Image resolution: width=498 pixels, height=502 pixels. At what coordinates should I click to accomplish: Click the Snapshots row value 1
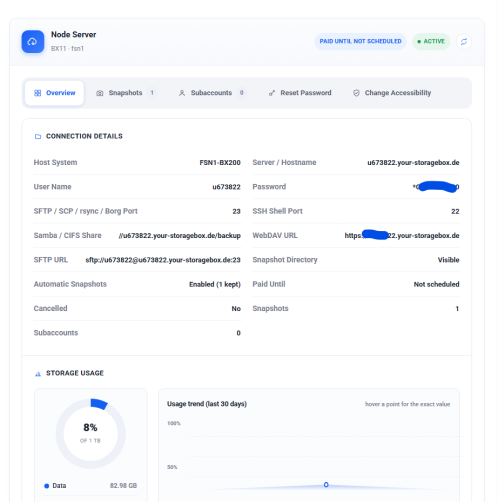tap(457, 309)
